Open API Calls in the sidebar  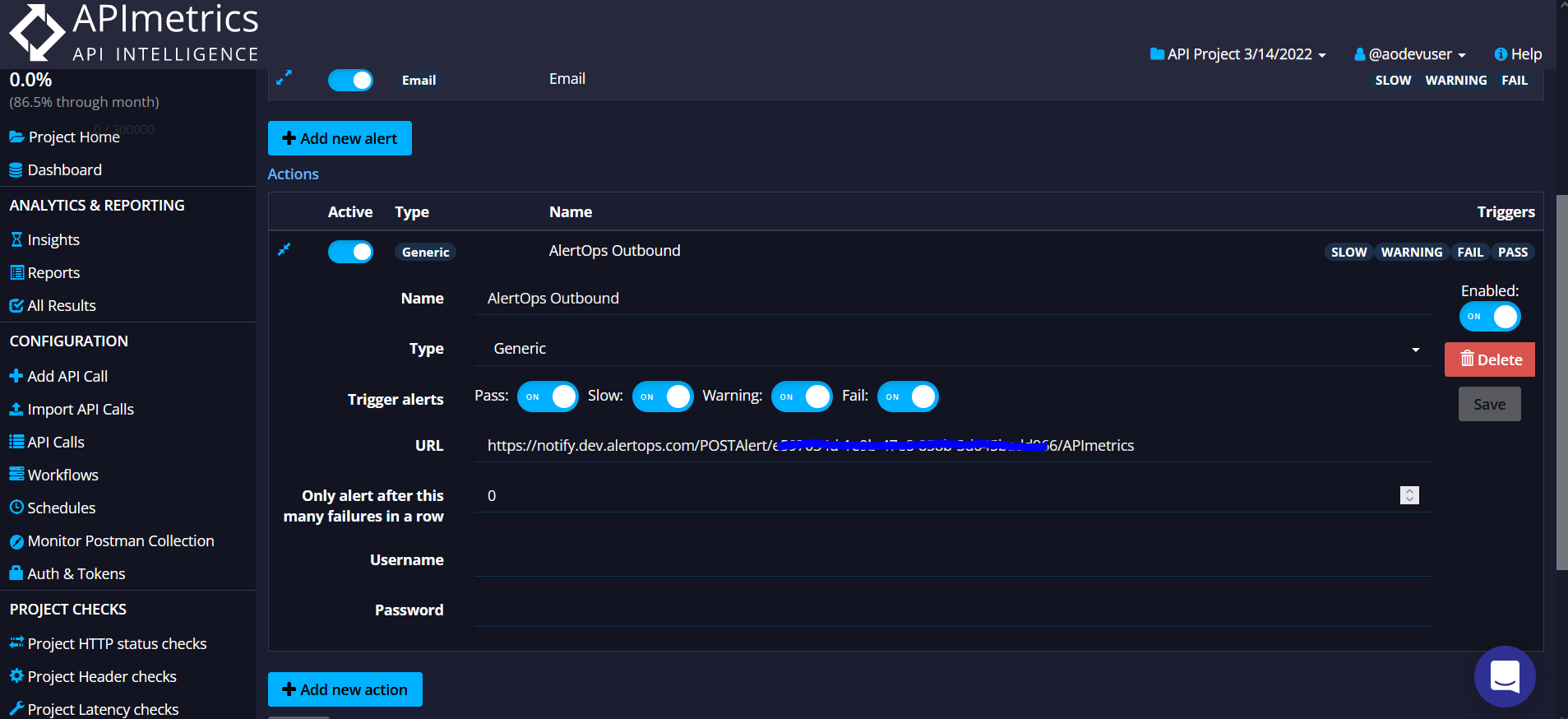[55, 442]
